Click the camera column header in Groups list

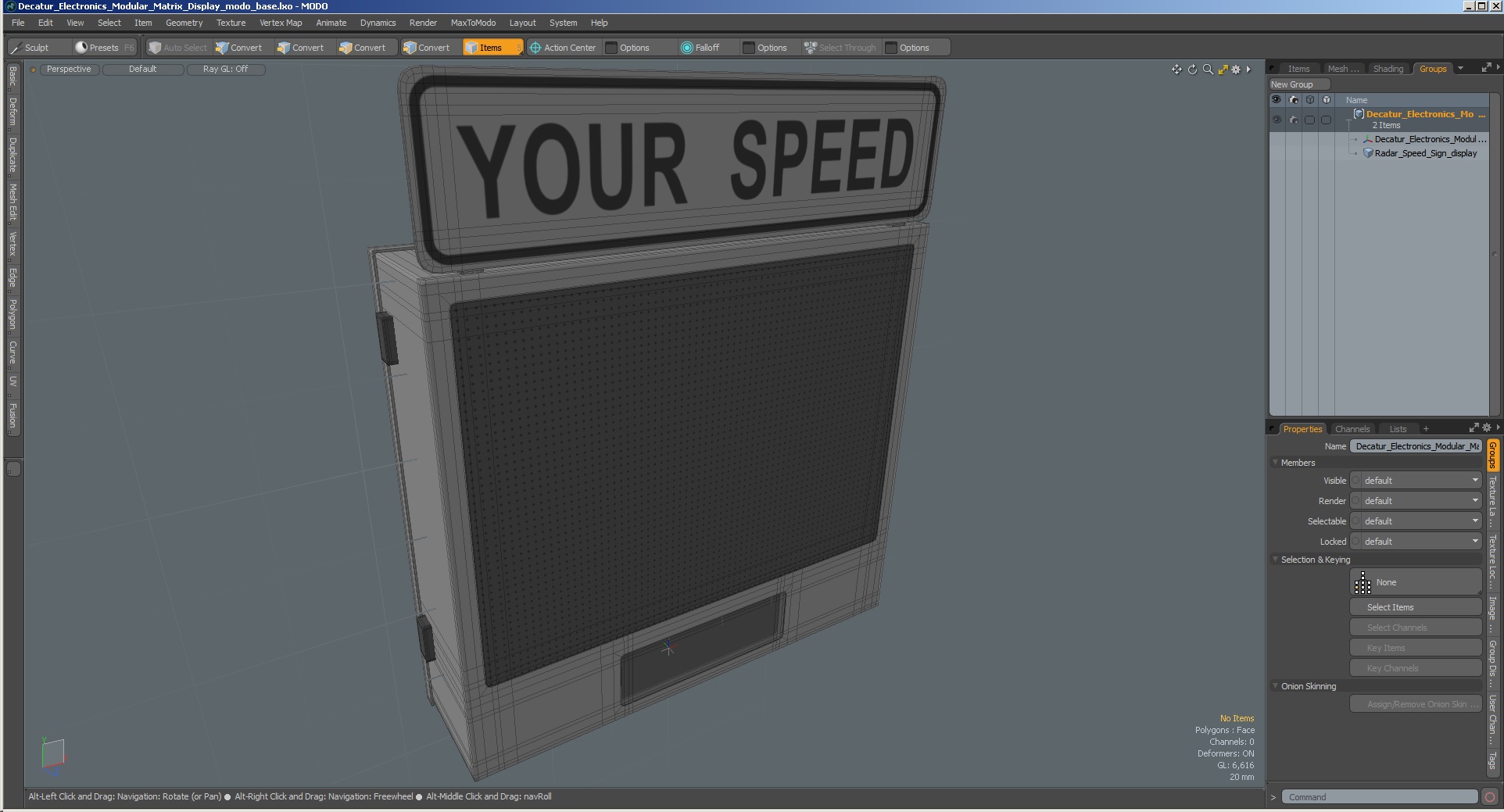(x=1294, y=100)
